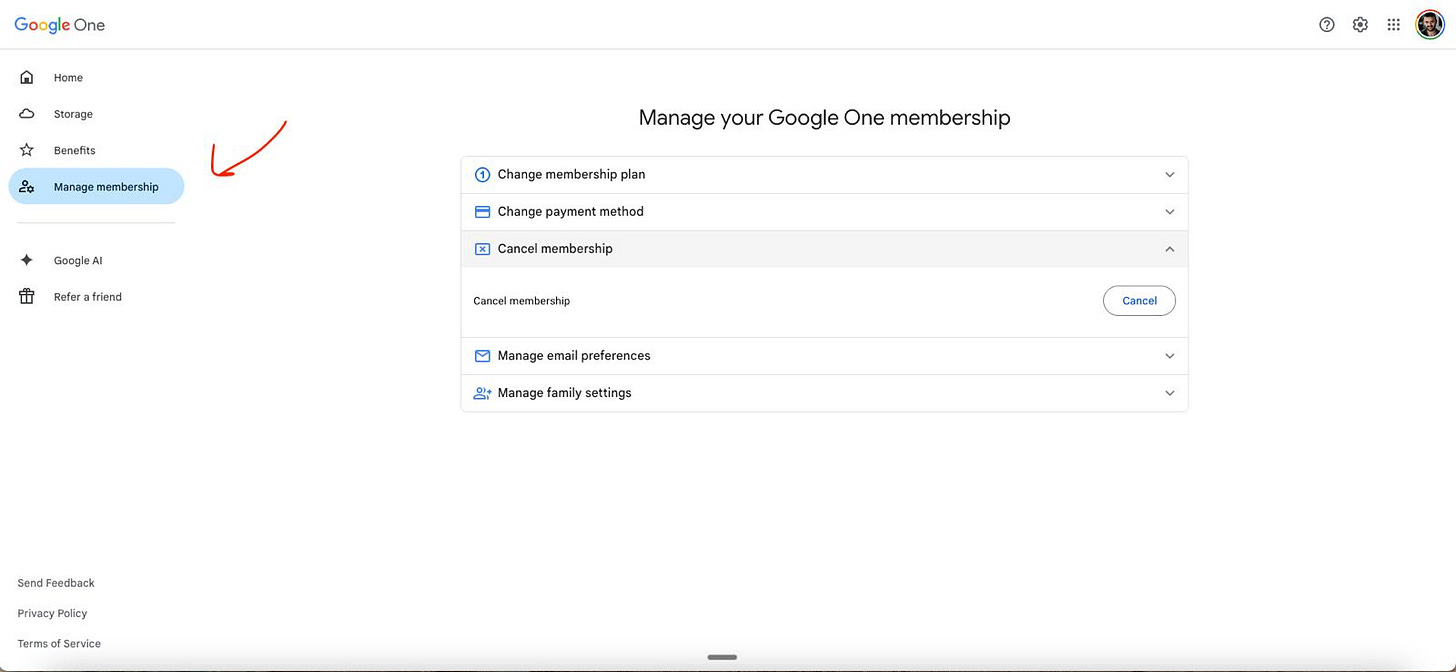The image size is (1456, 672).
Task: Click the credit card icon for payment method
Action: pyautogui.click(x=482, y=212)
